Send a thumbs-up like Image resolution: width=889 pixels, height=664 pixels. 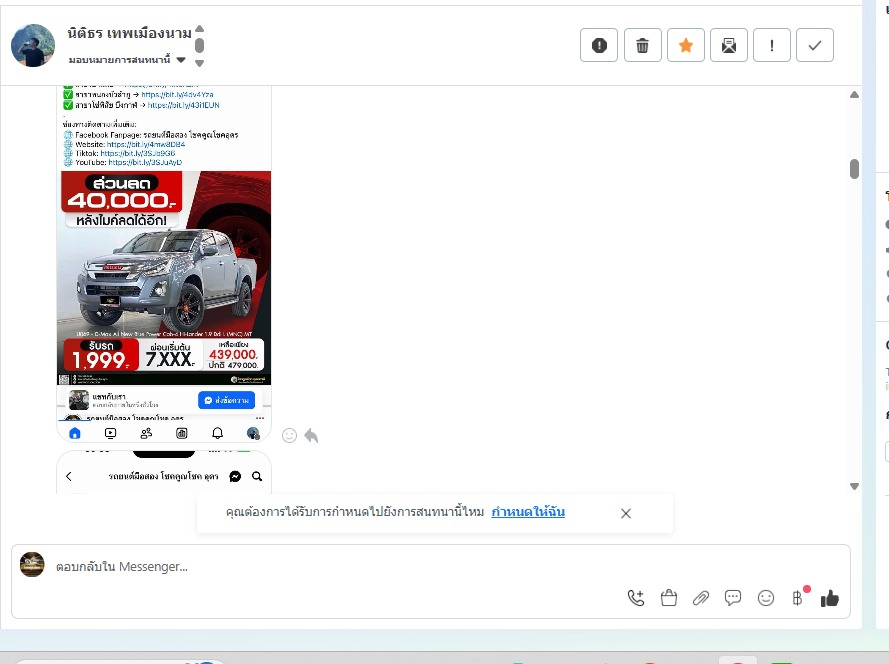(830, 598)
